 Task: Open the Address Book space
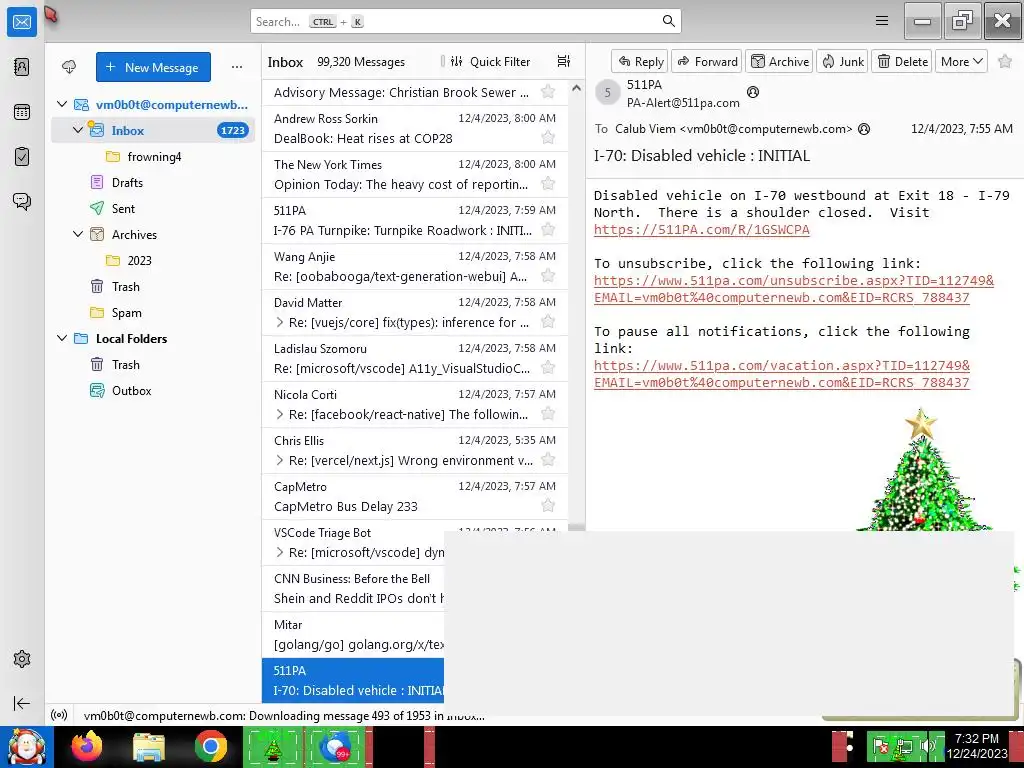coord(22,67)
